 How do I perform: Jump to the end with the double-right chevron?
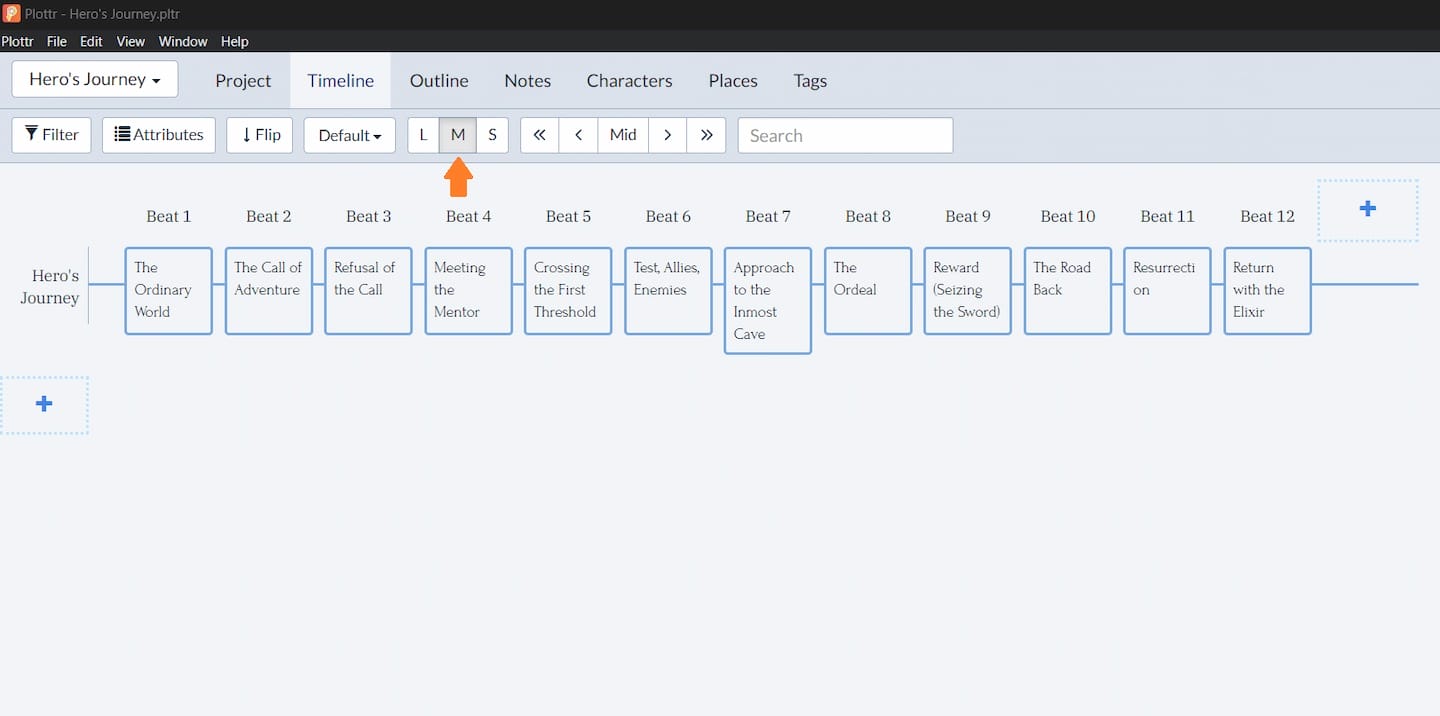click(707, 134)
